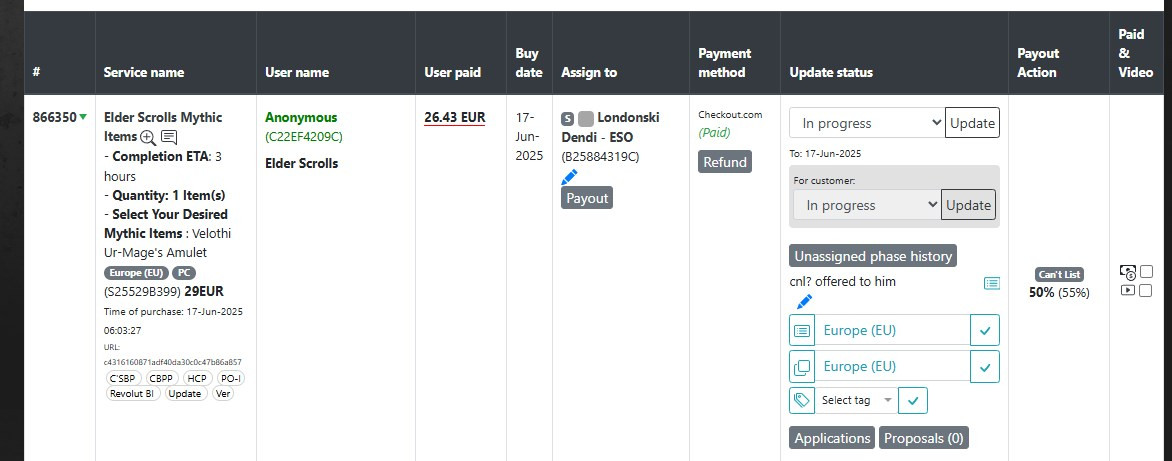Click the tag icon left of Select tag

(801, 400)
